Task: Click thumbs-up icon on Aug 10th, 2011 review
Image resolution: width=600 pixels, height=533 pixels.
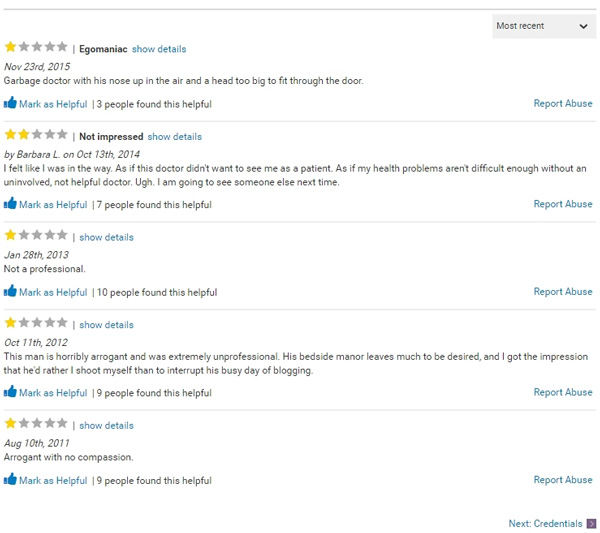Action: coord(10,480)
